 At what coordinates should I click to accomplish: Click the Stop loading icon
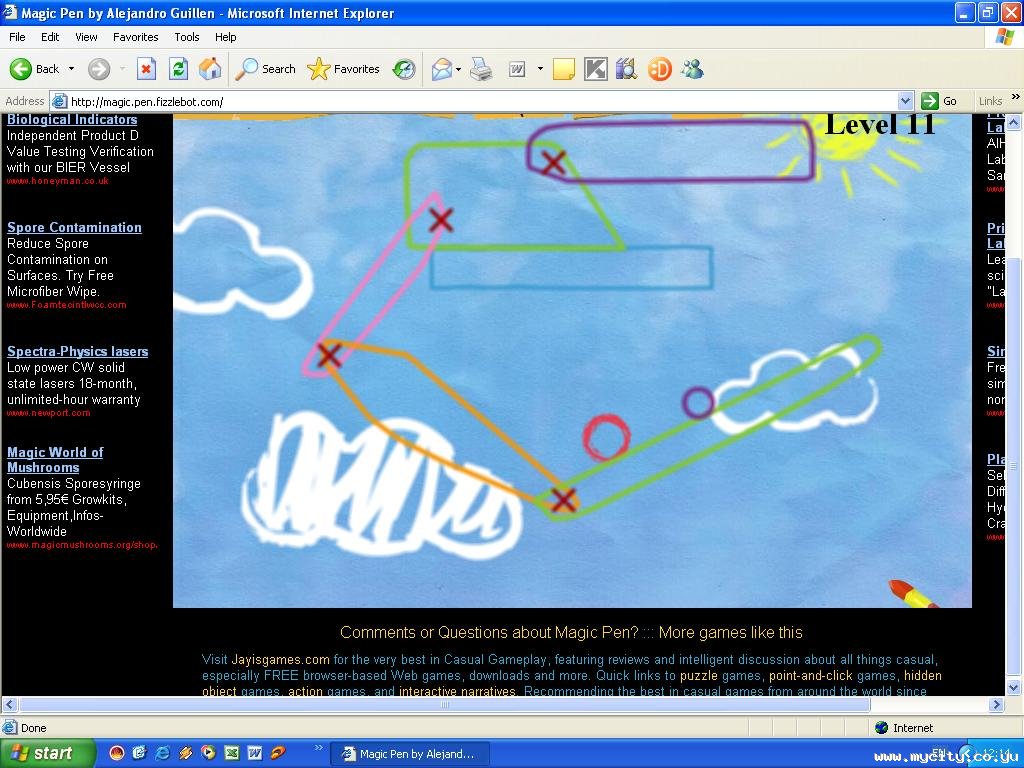[146, 69]
